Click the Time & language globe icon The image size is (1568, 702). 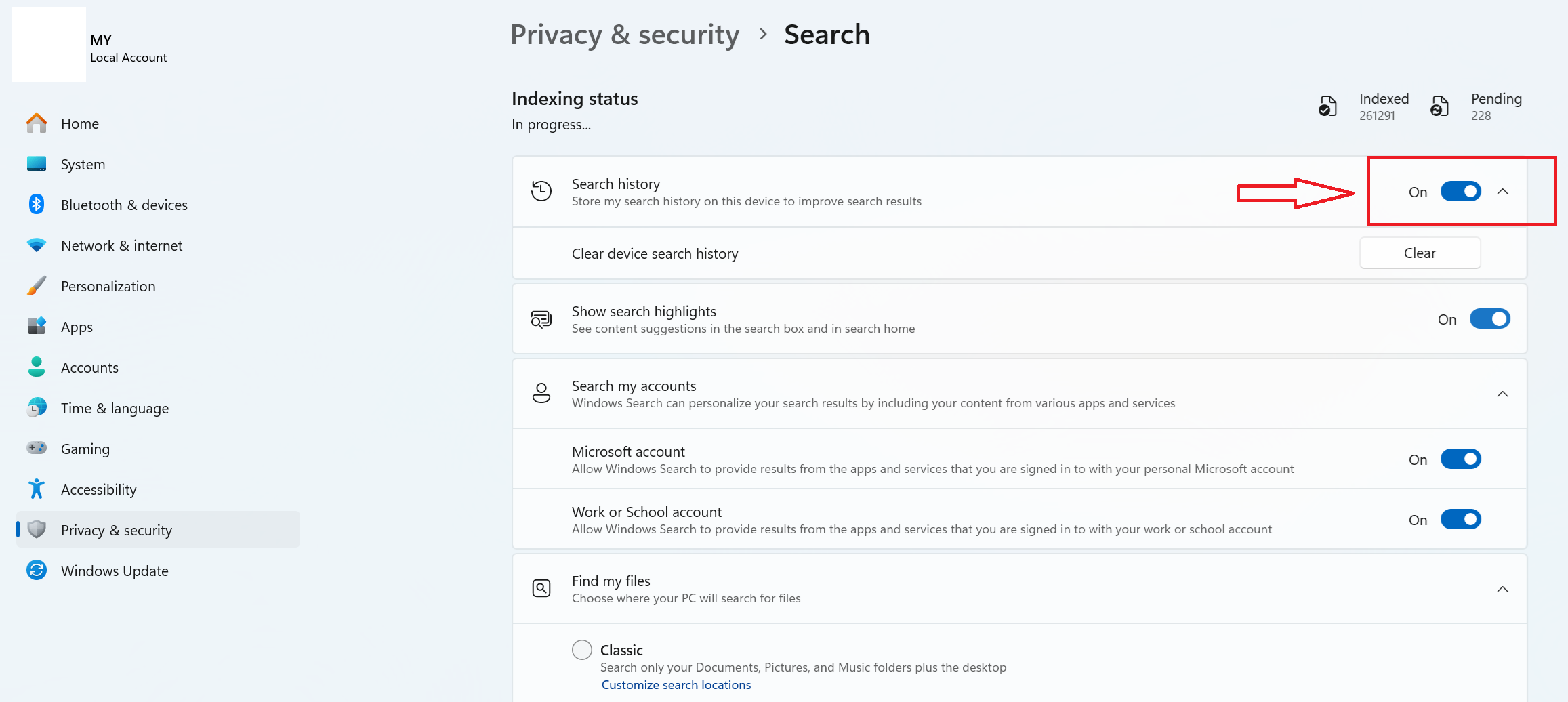37,408
